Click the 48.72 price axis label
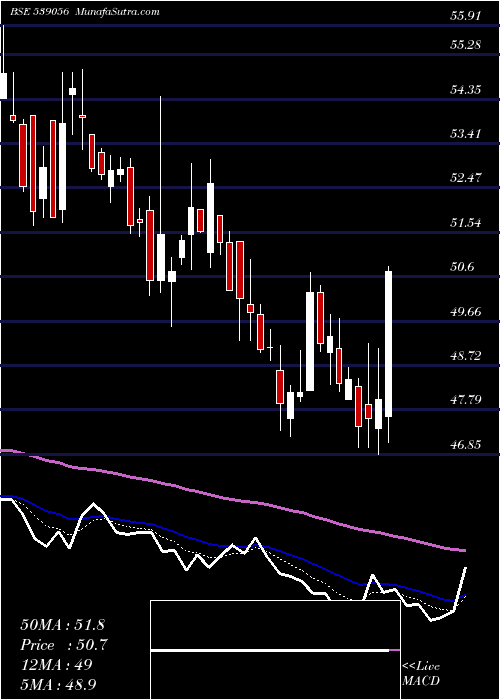 pyautogui.click(x=466, y=356)
